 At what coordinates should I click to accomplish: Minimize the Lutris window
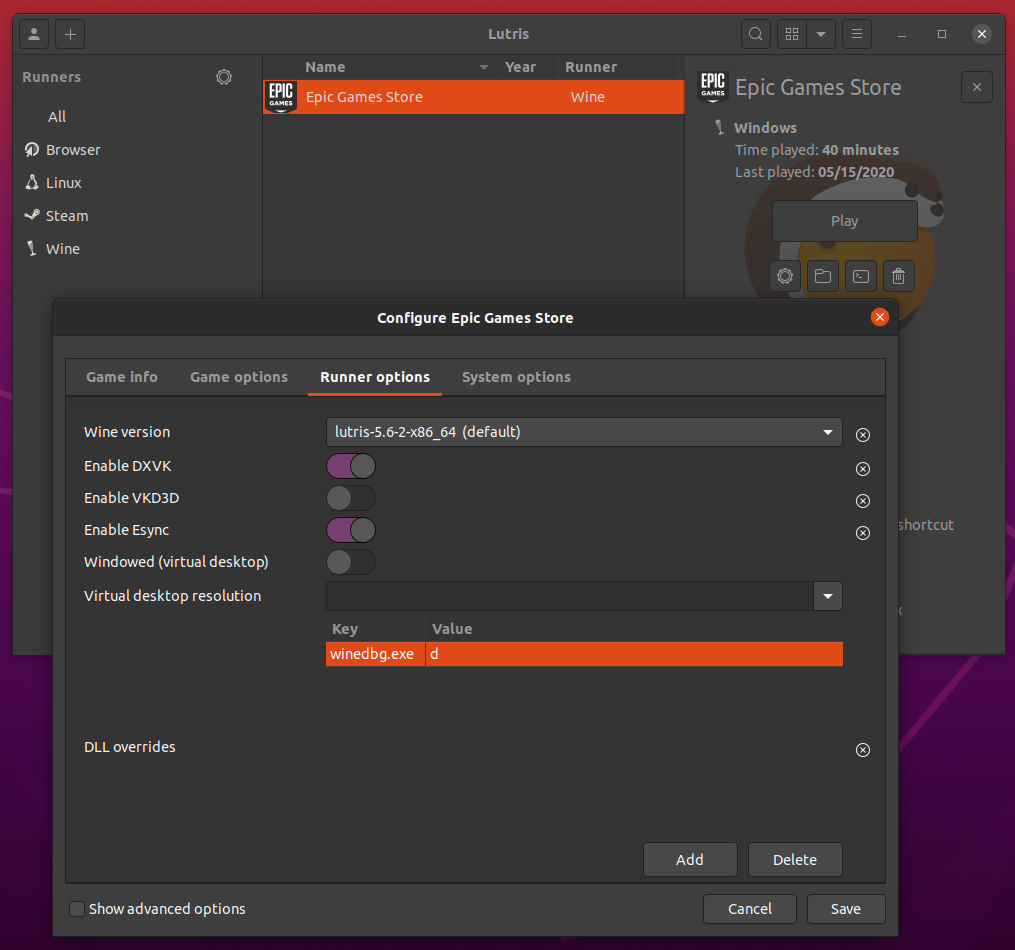pyautogui.click(x=902, y=34)
